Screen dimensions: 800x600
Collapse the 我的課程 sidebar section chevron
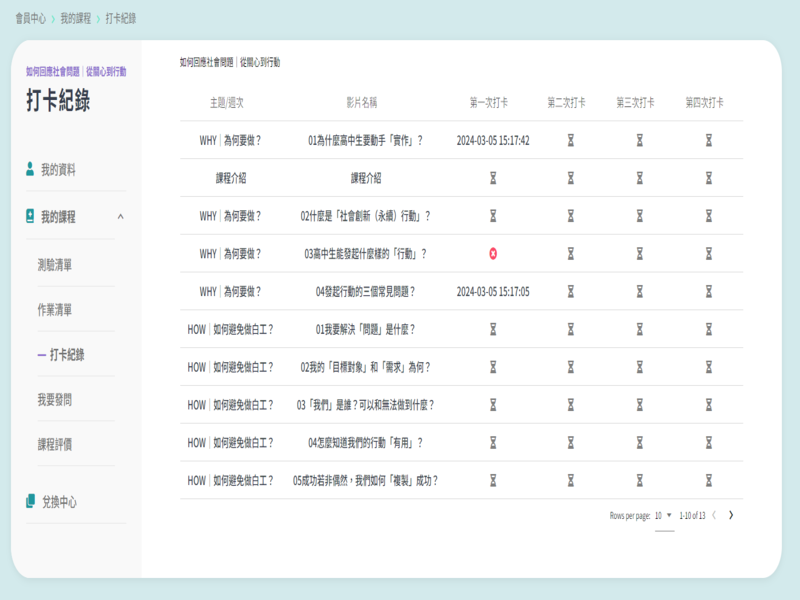(x=120, y=216)
